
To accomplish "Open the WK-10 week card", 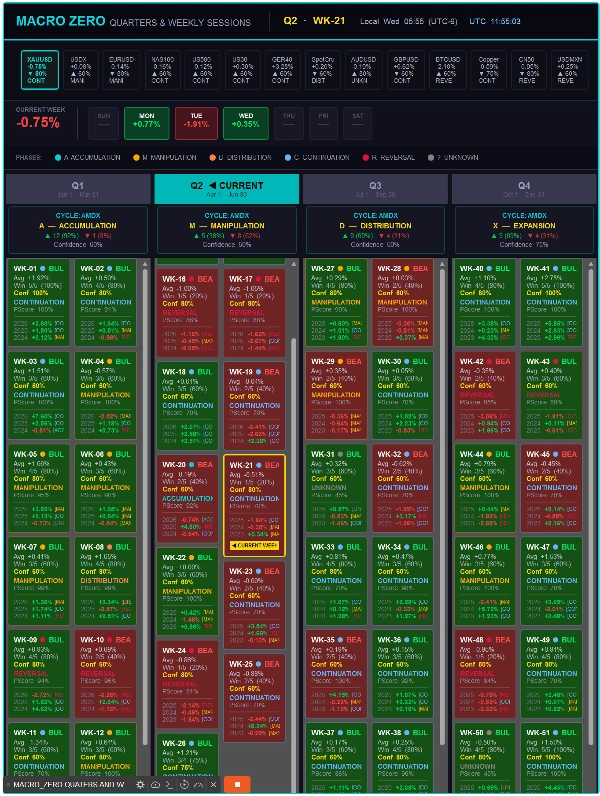I will coord(105,674).
